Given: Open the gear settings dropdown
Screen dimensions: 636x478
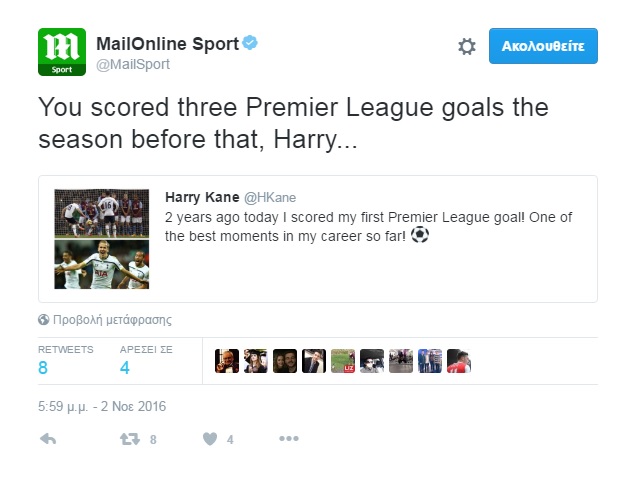Looking at the screenshot, I should (466, 46).
